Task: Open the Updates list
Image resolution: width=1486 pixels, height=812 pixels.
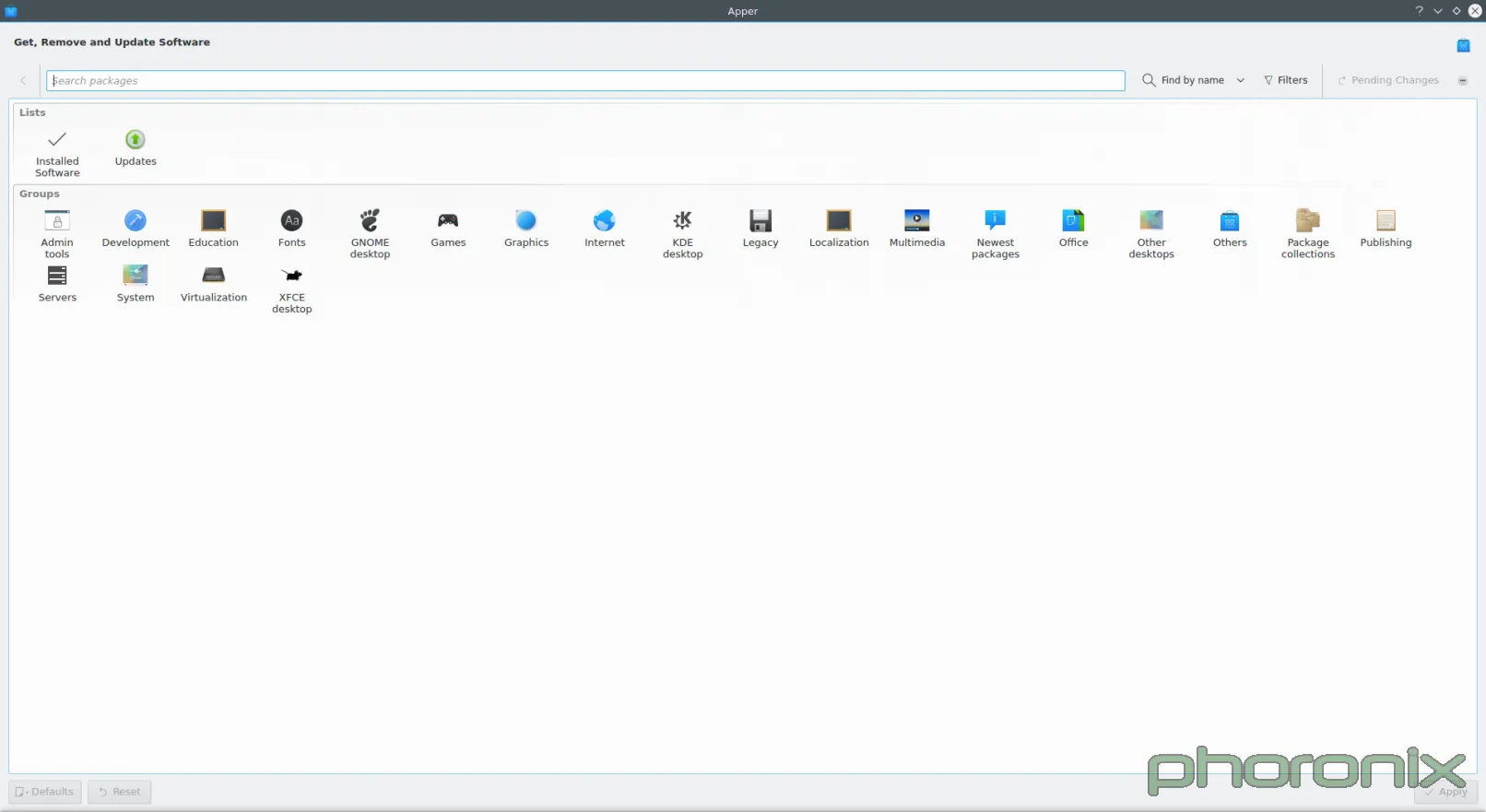Action: (136, 147)
